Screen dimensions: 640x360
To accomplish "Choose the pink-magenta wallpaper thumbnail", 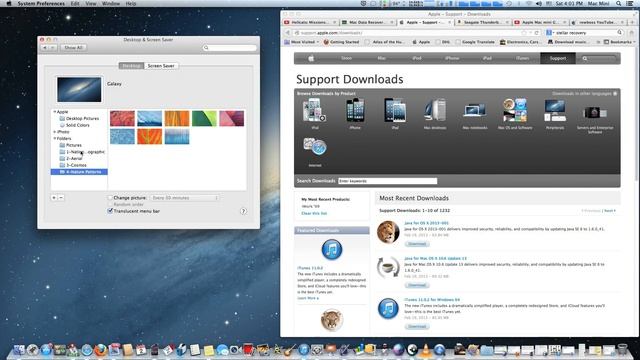I will click(231, 118).
